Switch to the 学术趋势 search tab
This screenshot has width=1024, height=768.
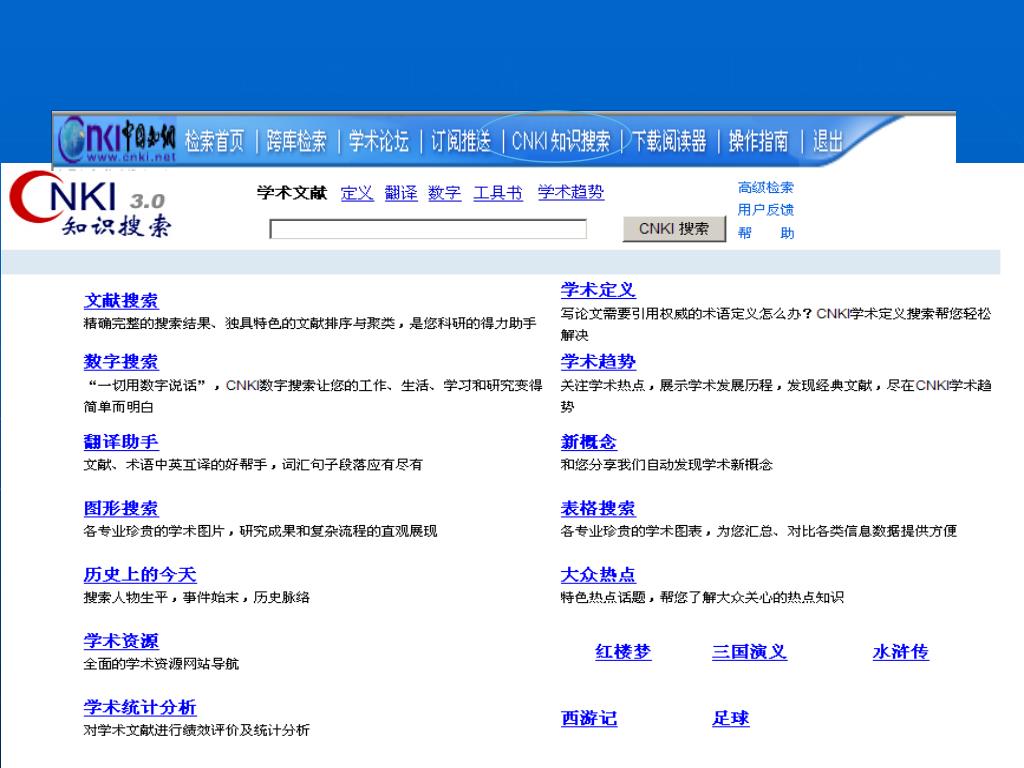tap(571, 192)
